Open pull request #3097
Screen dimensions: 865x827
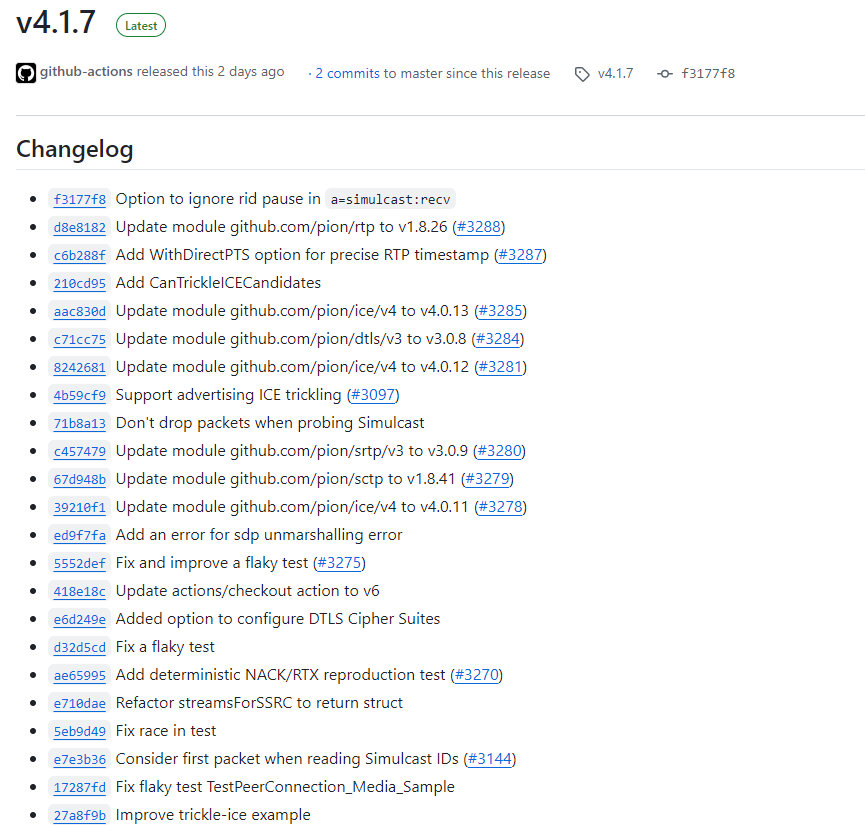coord(373,395)
